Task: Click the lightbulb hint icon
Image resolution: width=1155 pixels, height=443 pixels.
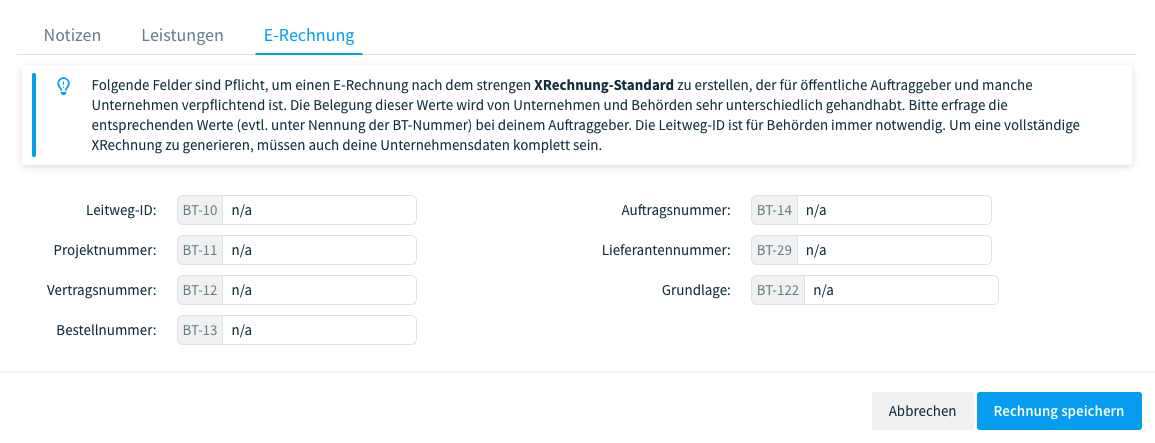Action: [x=63, y=86]
